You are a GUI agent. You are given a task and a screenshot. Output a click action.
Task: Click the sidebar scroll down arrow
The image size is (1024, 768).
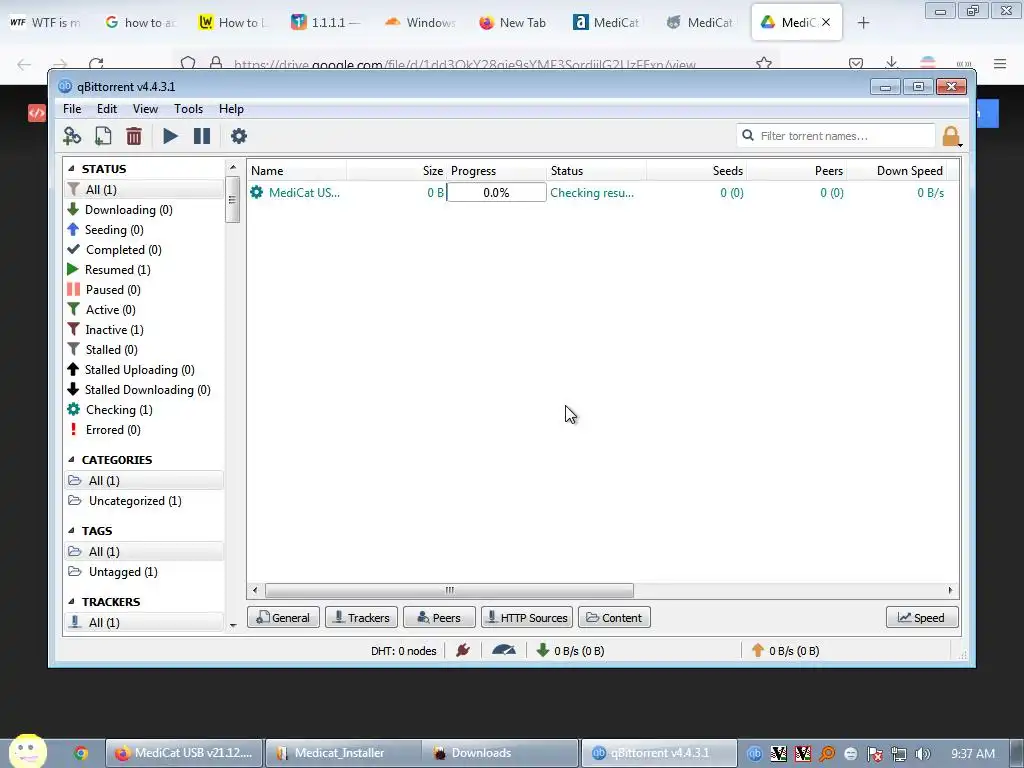pyautogui.click(x=233, y=625)
